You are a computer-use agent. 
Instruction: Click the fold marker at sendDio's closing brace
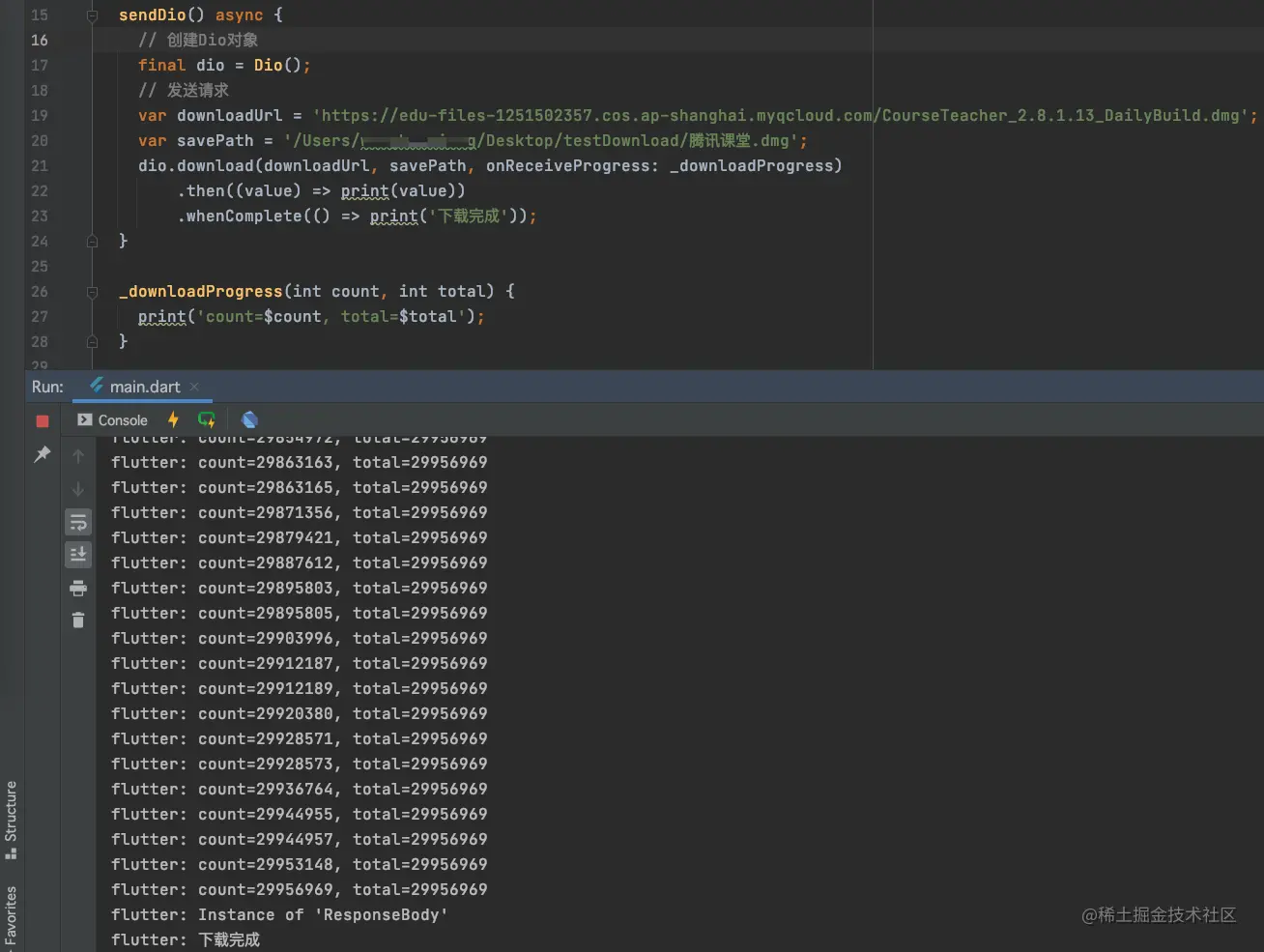point(93,241)
